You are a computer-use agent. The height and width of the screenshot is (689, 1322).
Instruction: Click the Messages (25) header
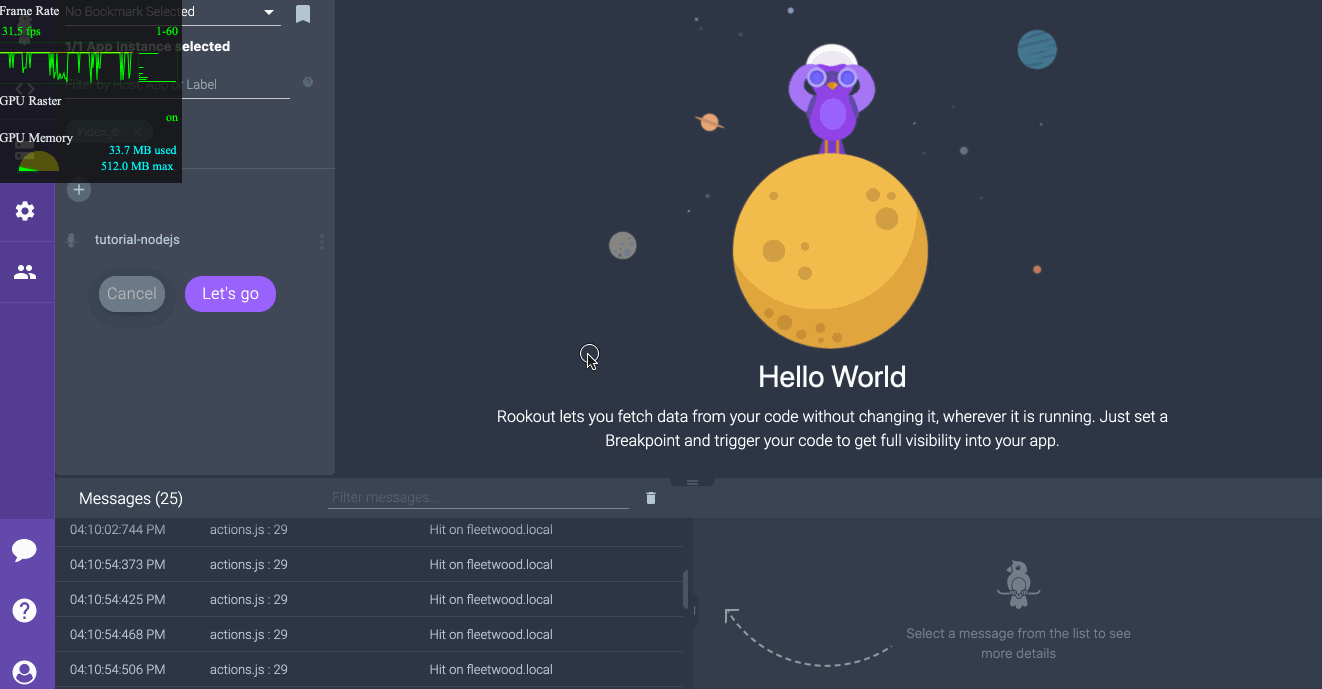pos(131,499)
